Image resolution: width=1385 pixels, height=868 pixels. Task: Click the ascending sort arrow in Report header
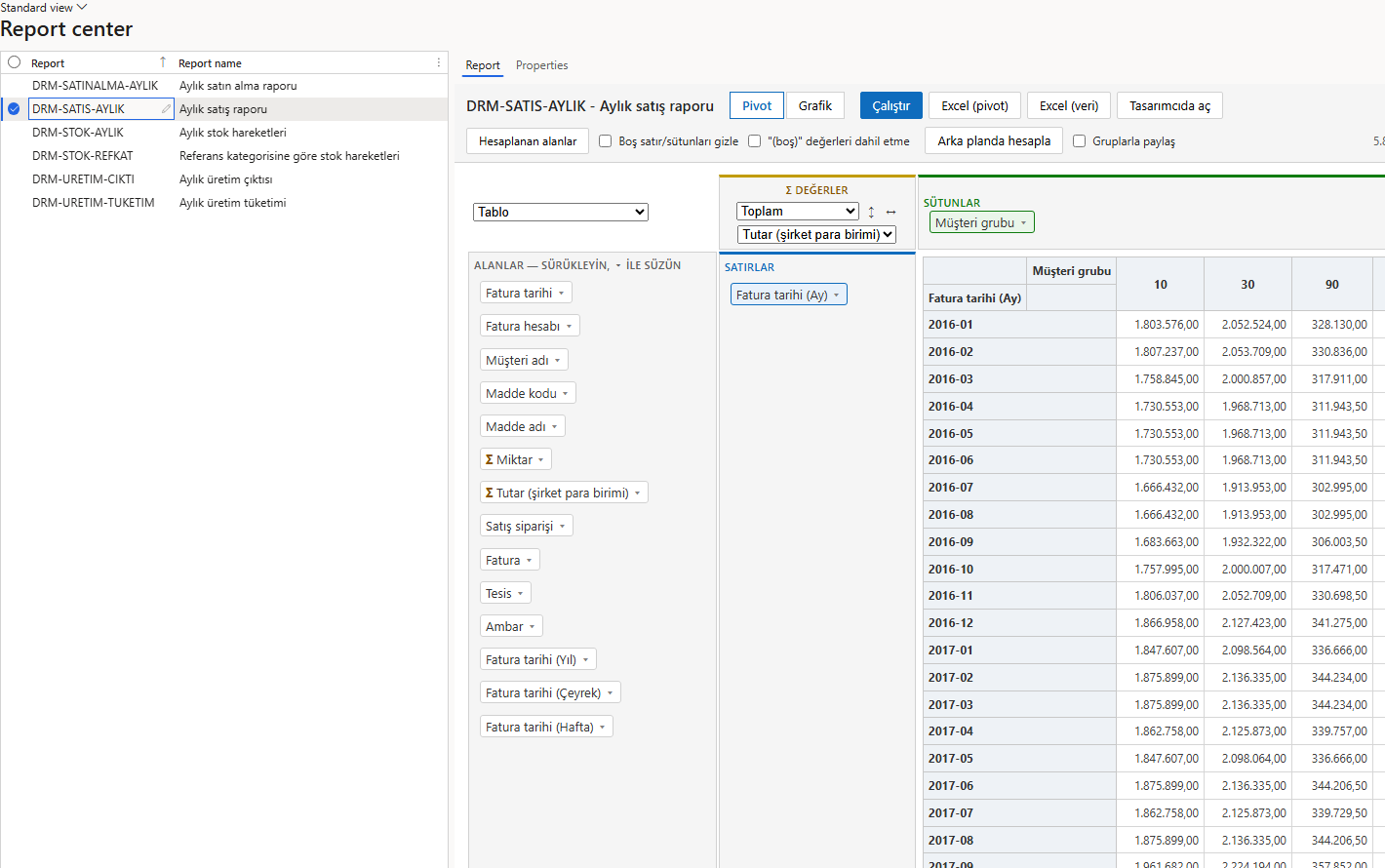(x=163, y=62)
